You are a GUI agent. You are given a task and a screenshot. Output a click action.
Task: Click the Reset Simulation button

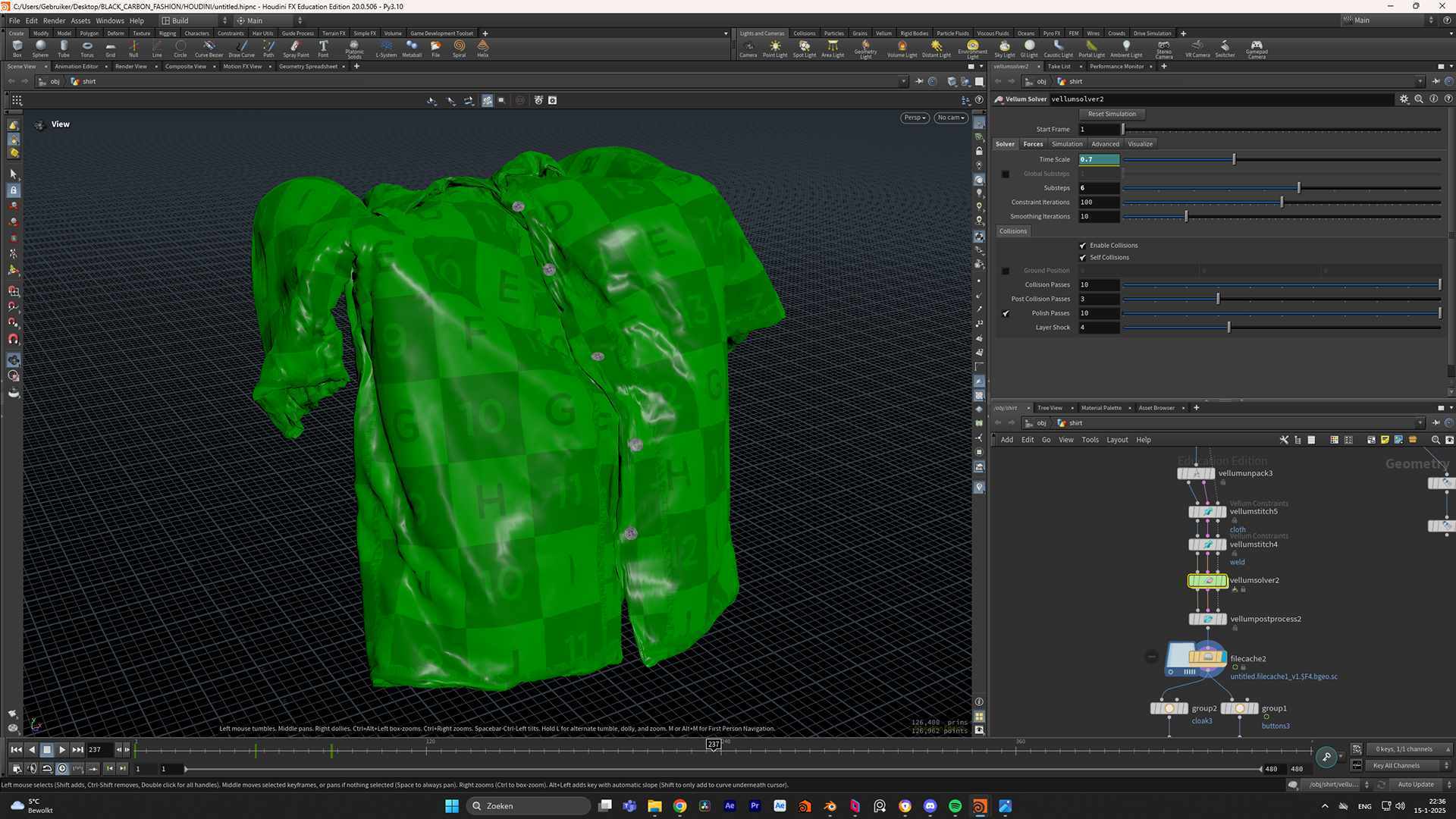click(x=1112, y=114)
